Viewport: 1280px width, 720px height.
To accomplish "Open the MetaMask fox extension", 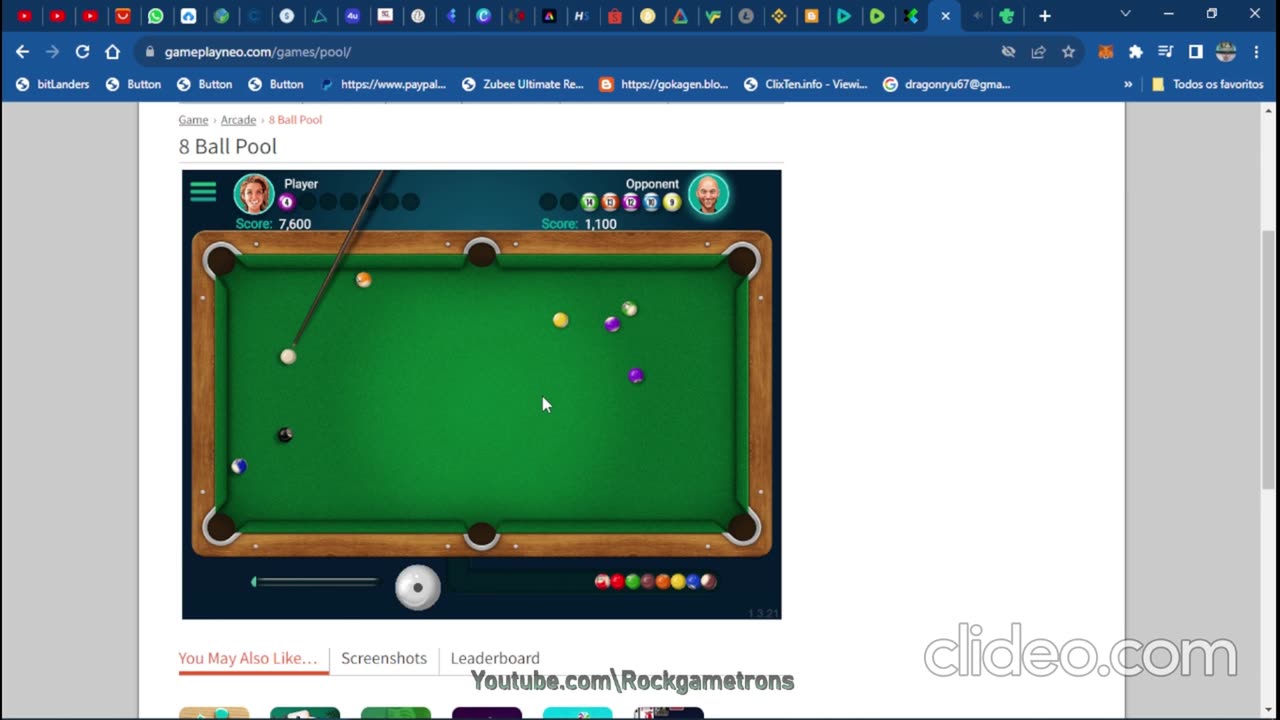I will pos(1106,52).
